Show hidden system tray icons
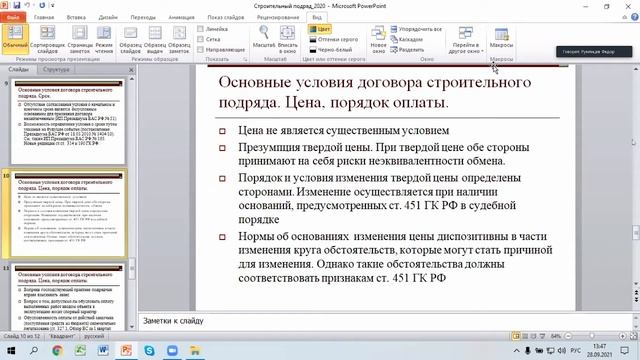Screen dimensions: 640x360 pyautogui.click(x=516, y=351)
